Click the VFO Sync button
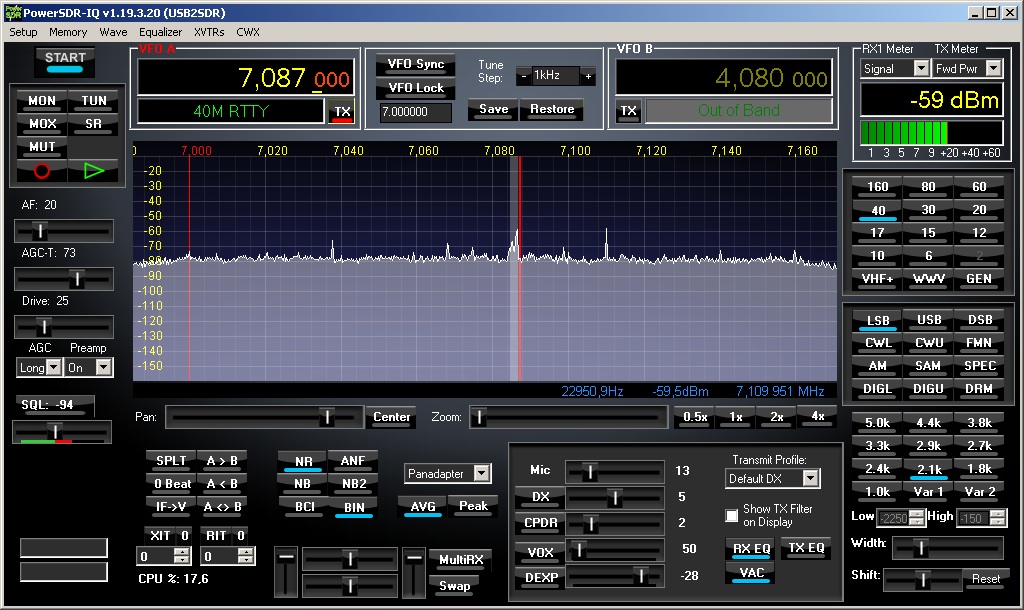This screenshot has height=610, width=1024. 415,64
